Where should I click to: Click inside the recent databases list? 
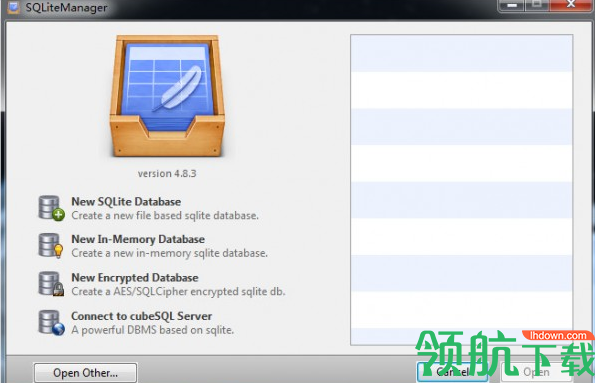point(461,190)
